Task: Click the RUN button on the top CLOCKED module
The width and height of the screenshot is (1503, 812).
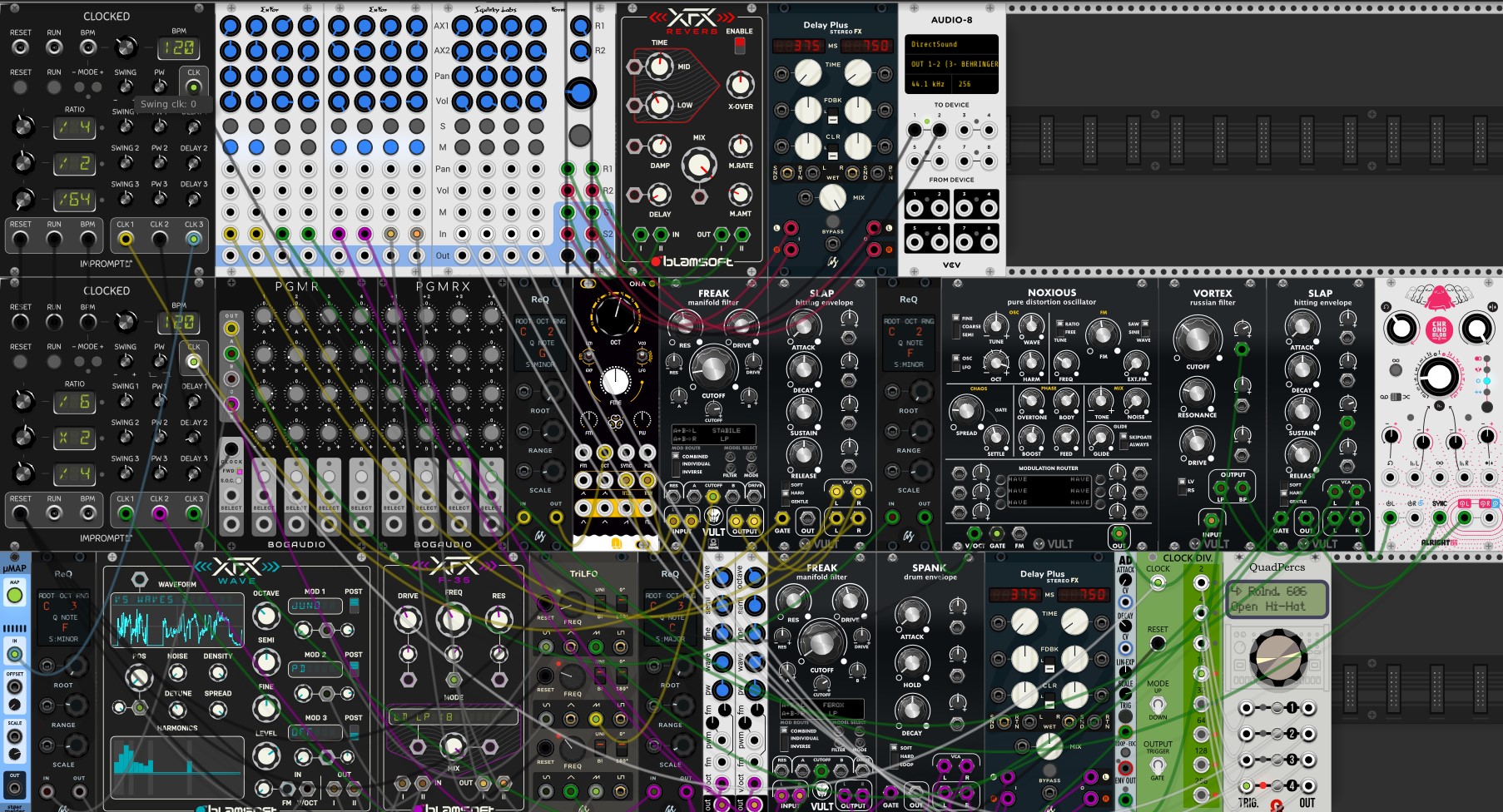Action: point(54,87)
